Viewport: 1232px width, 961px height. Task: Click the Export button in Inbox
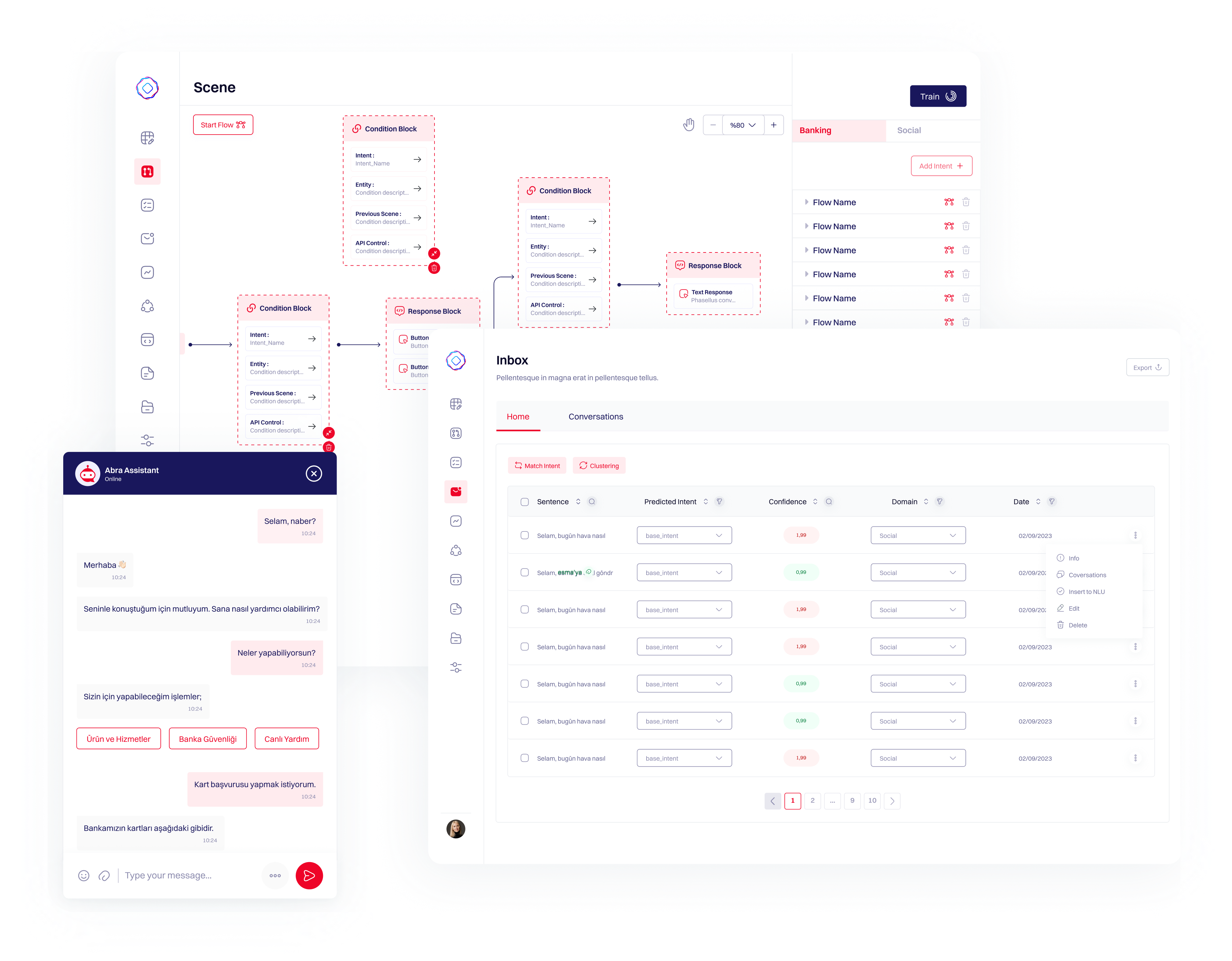[1147, 367]
